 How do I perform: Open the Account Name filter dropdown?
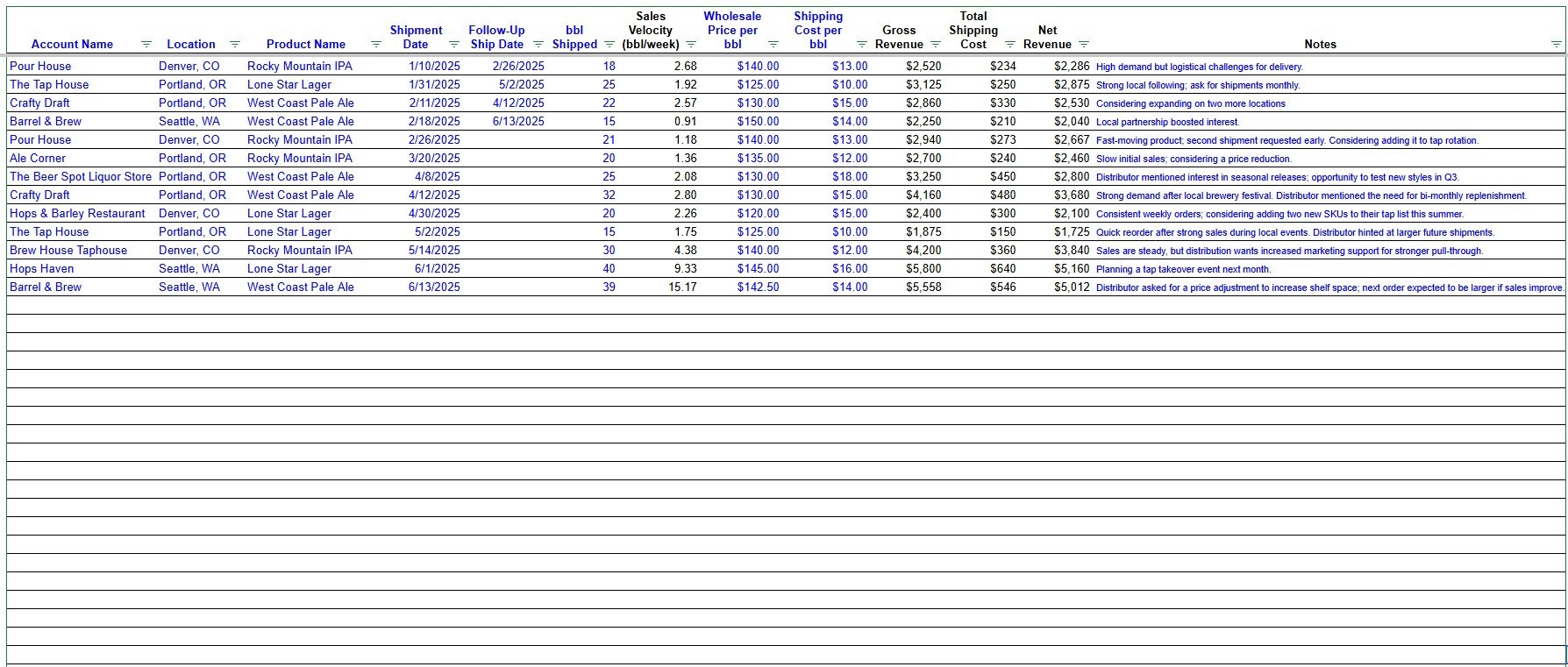146,45
